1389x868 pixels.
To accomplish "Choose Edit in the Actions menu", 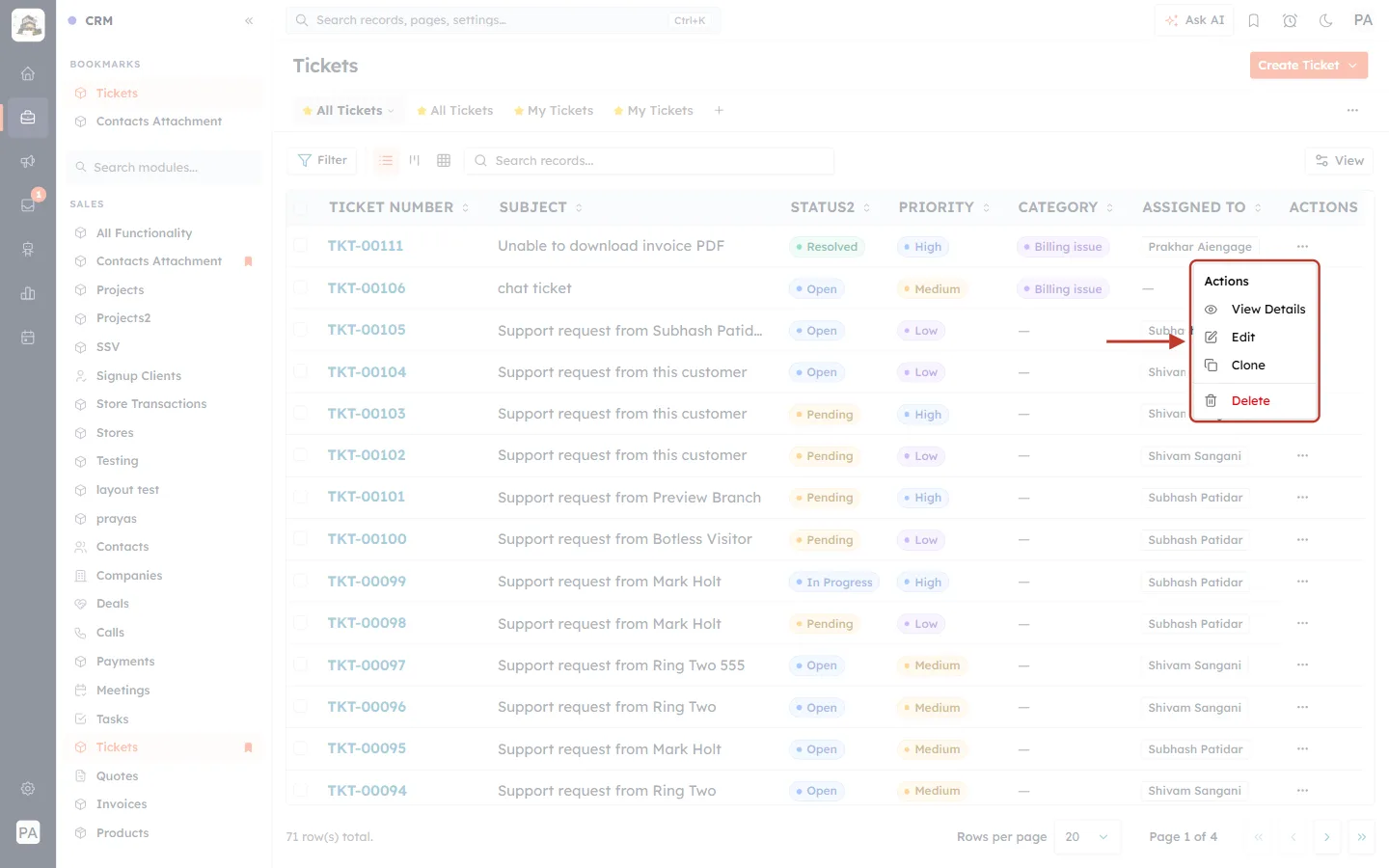I will click(x=1255, y=338).
